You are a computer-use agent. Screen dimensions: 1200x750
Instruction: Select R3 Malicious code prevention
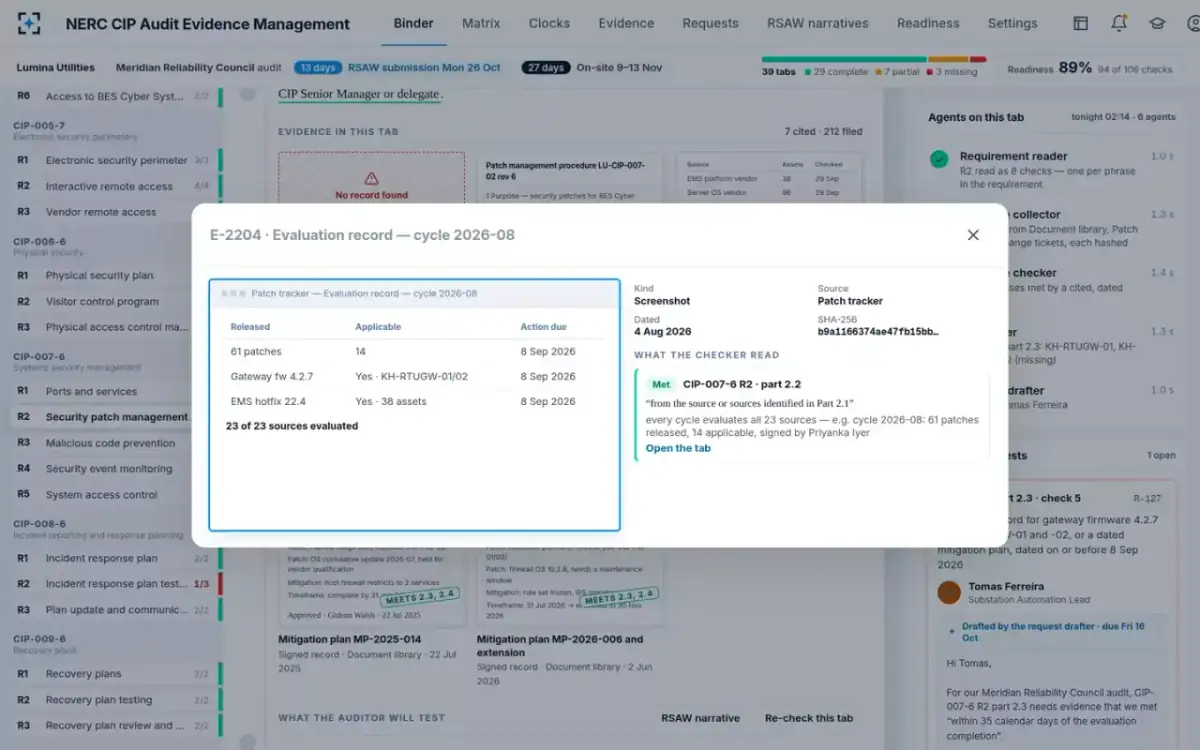tap(114, 443)
